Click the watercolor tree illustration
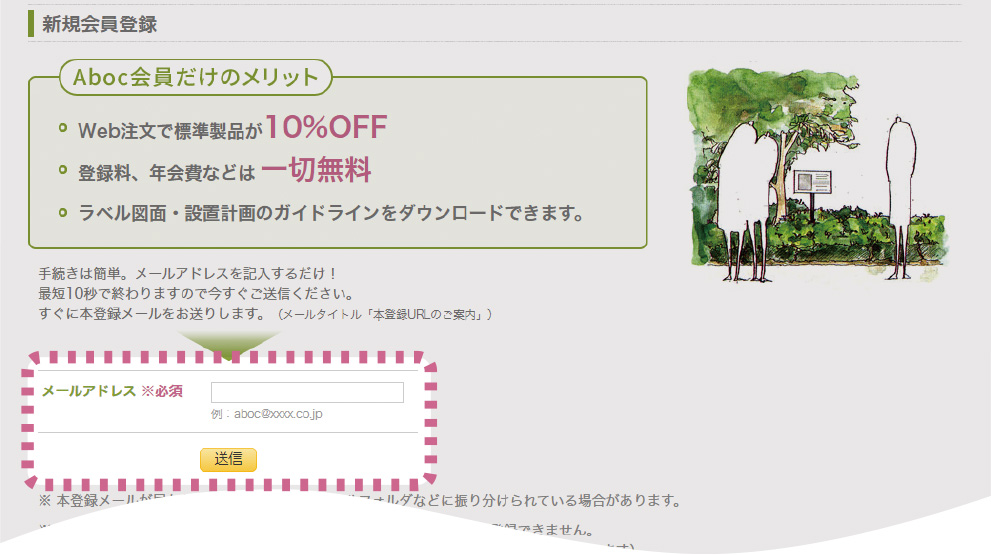Viewport: 991px width, 555px height. click(815, 170)
